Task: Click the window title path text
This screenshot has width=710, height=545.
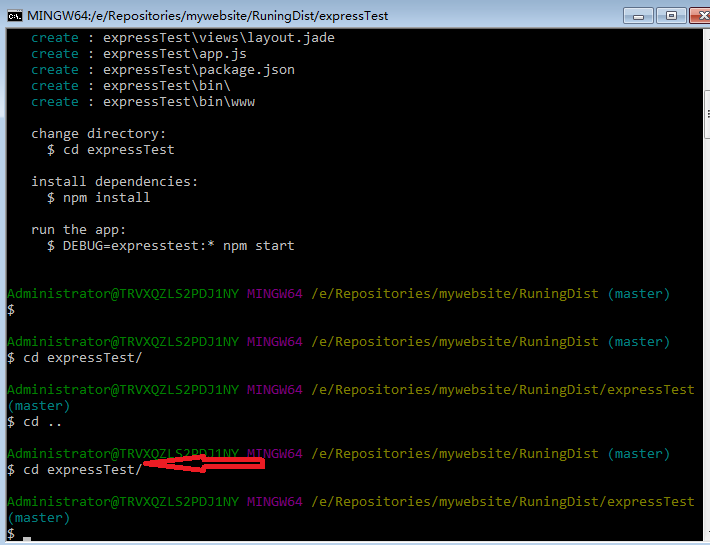Action: pos(207,16)
